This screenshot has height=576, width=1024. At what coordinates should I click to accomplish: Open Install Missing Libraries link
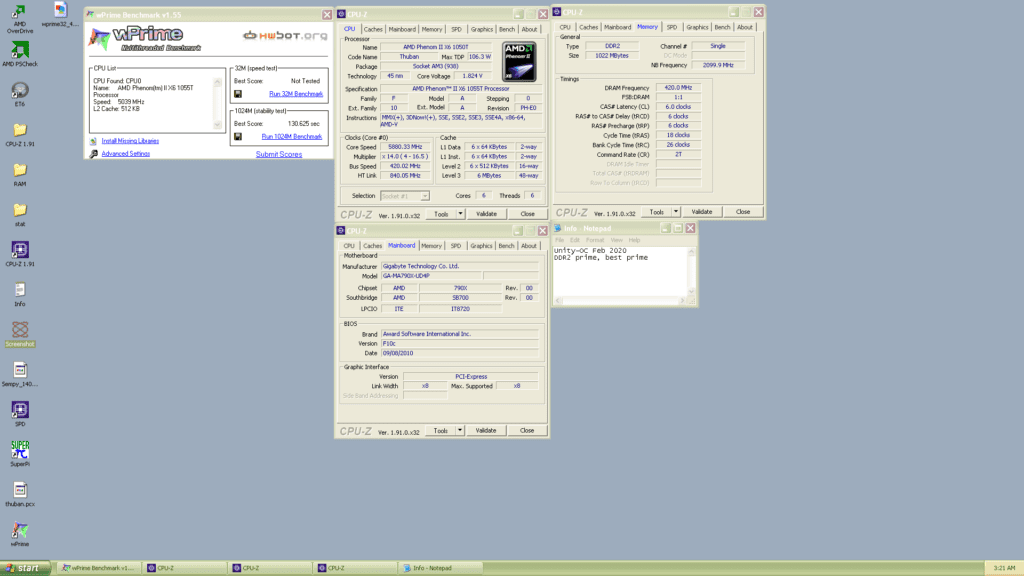130,141
